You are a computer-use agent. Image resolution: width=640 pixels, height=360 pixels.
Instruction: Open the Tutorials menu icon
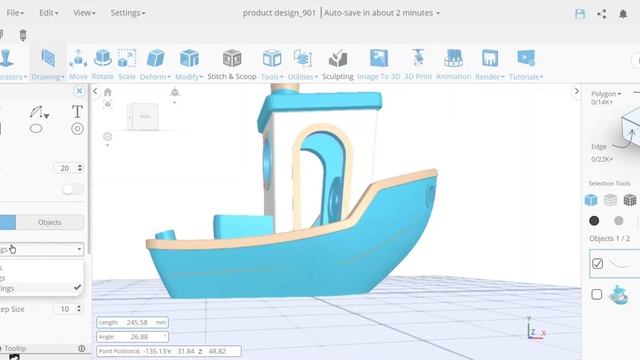click(526, 58)
